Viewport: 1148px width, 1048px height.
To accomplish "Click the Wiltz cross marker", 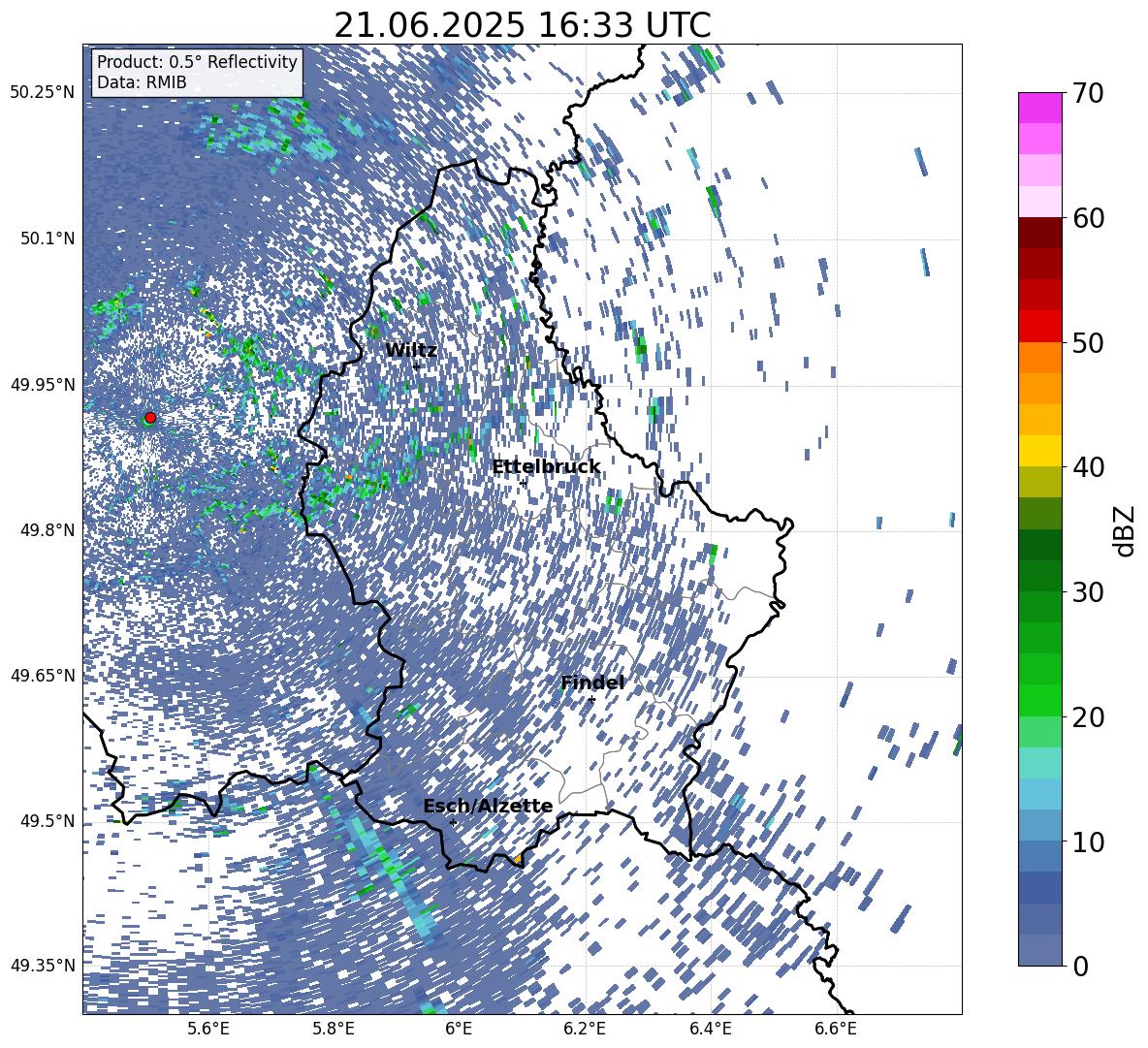I will 417,365.
